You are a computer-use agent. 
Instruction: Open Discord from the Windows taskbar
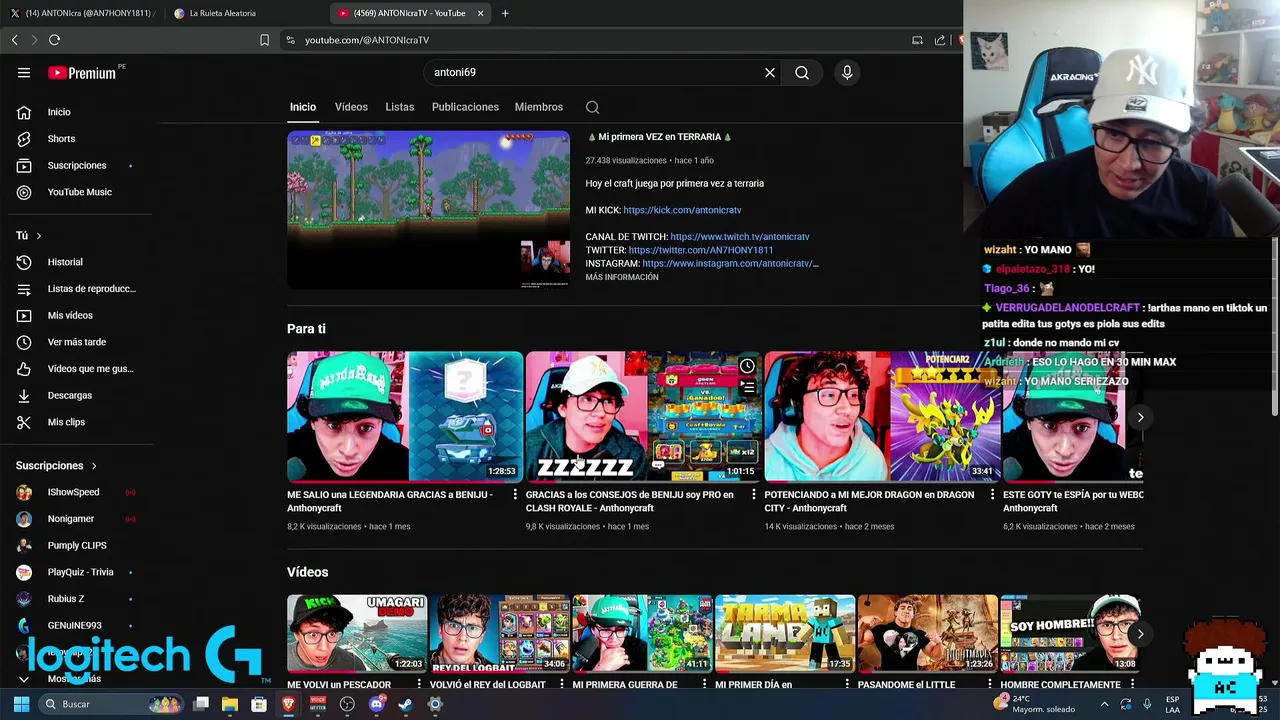(x=376, y=704)
